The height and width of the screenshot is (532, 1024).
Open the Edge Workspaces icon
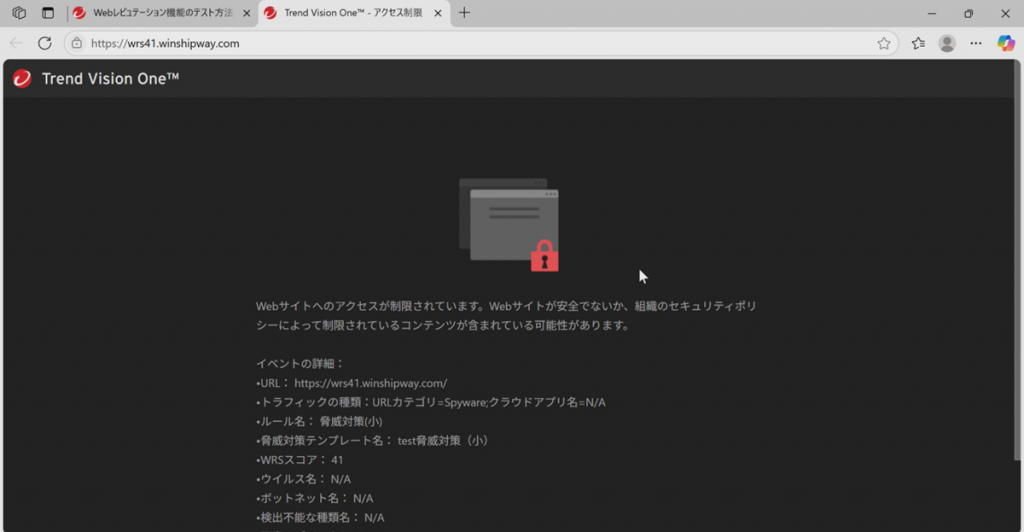click(x=19, y=13)
